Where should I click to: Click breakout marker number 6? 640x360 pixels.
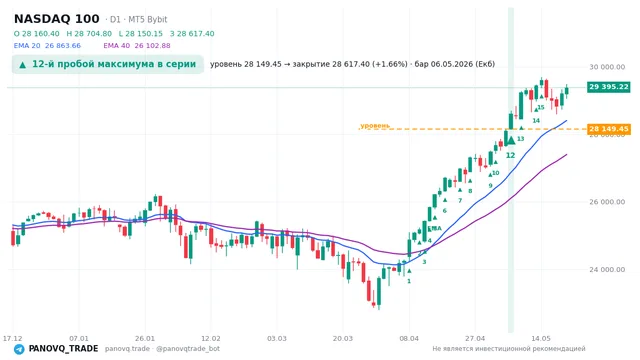[444, 211]
